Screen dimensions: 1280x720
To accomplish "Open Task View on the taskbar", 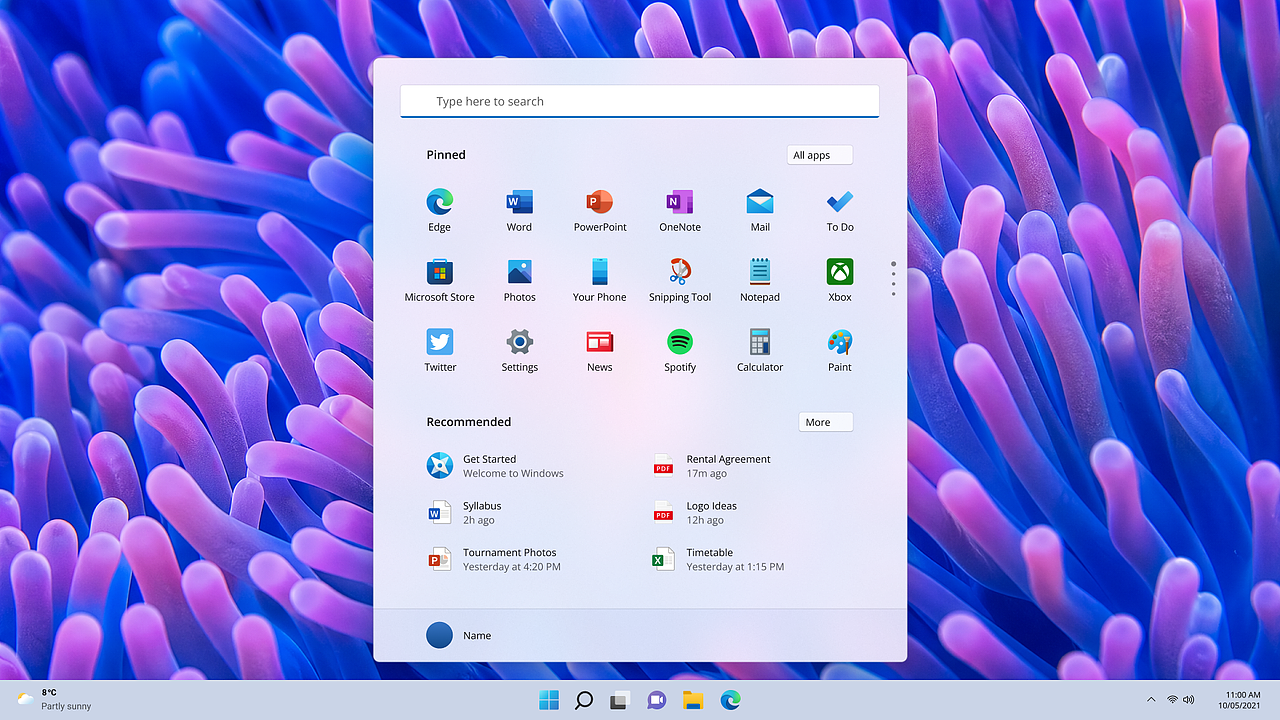I will pos(620,700).
